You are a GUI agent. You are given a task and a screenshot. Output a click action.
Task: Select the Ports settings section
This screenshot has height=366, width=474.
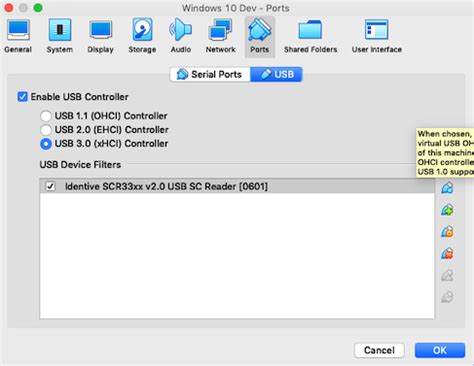260,36
